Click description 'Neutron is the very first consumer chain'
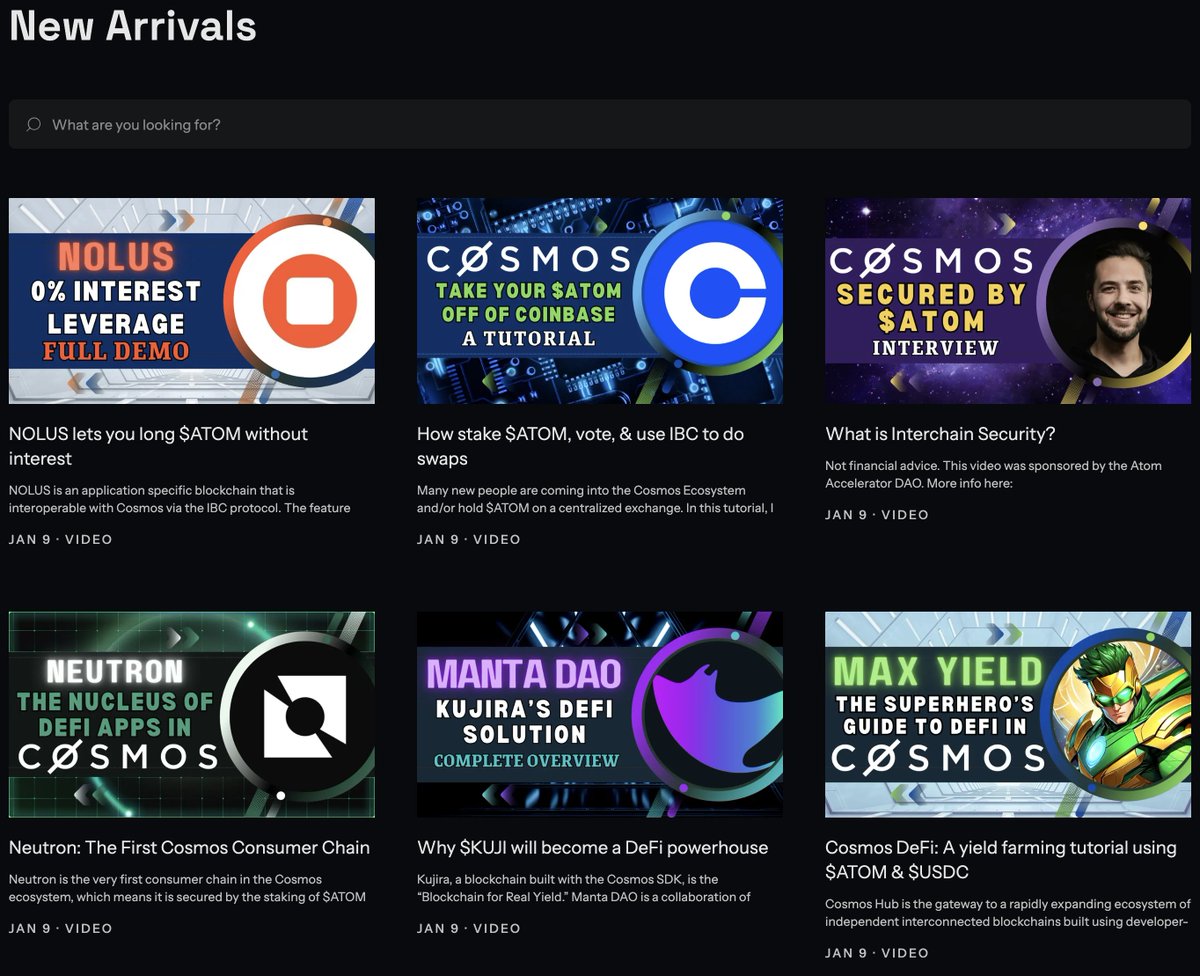1200x976 pixels. coord(188,888)
